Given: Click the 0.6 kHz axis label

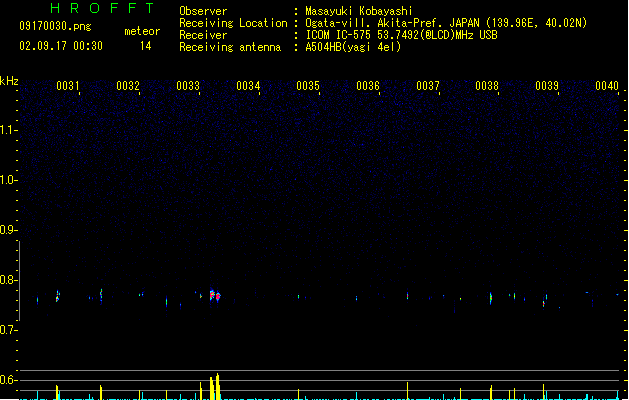Looking at the screenshot, I should tap(8, 380).
